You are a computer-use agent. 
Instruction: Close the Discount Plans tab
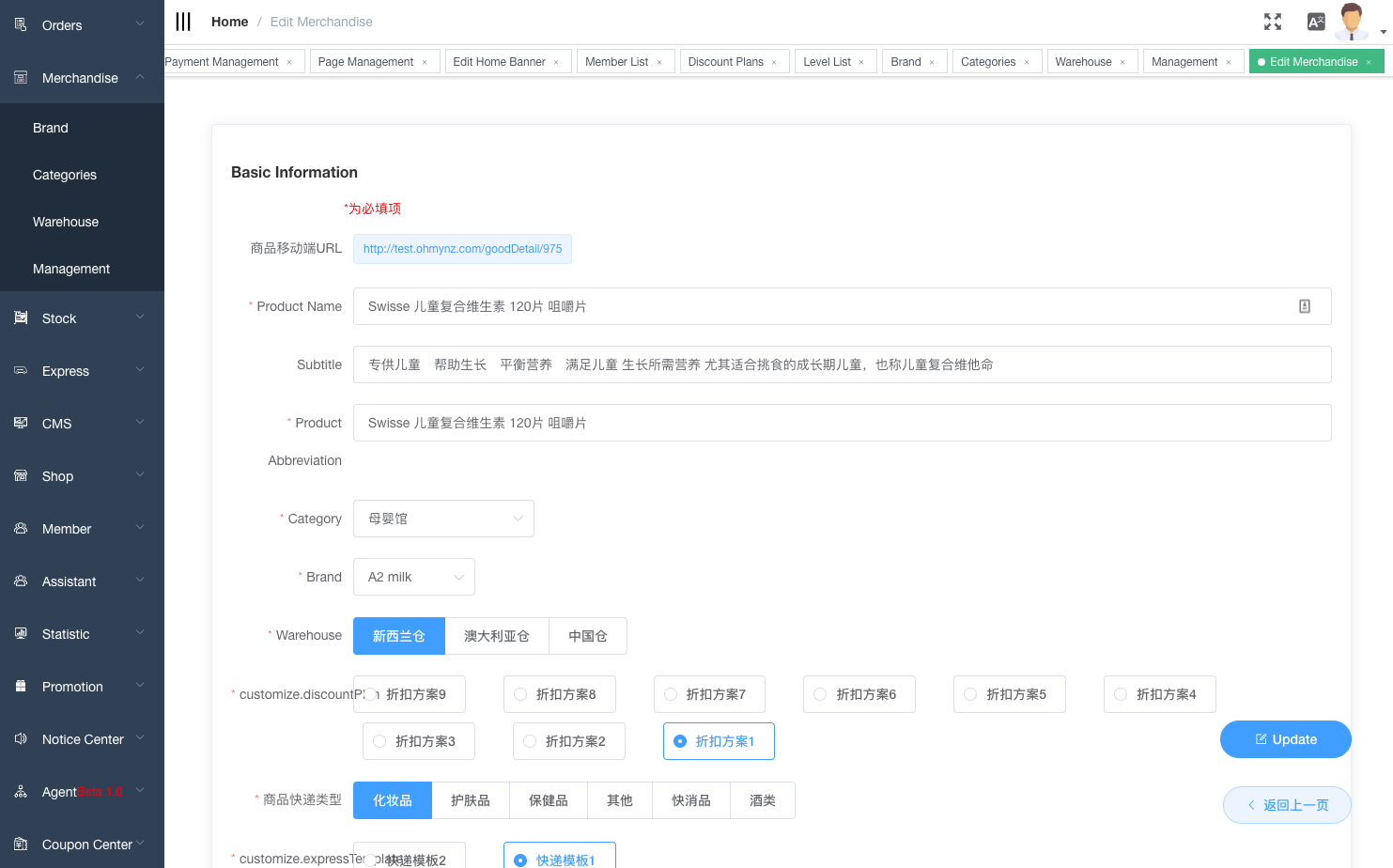[774, 63]
